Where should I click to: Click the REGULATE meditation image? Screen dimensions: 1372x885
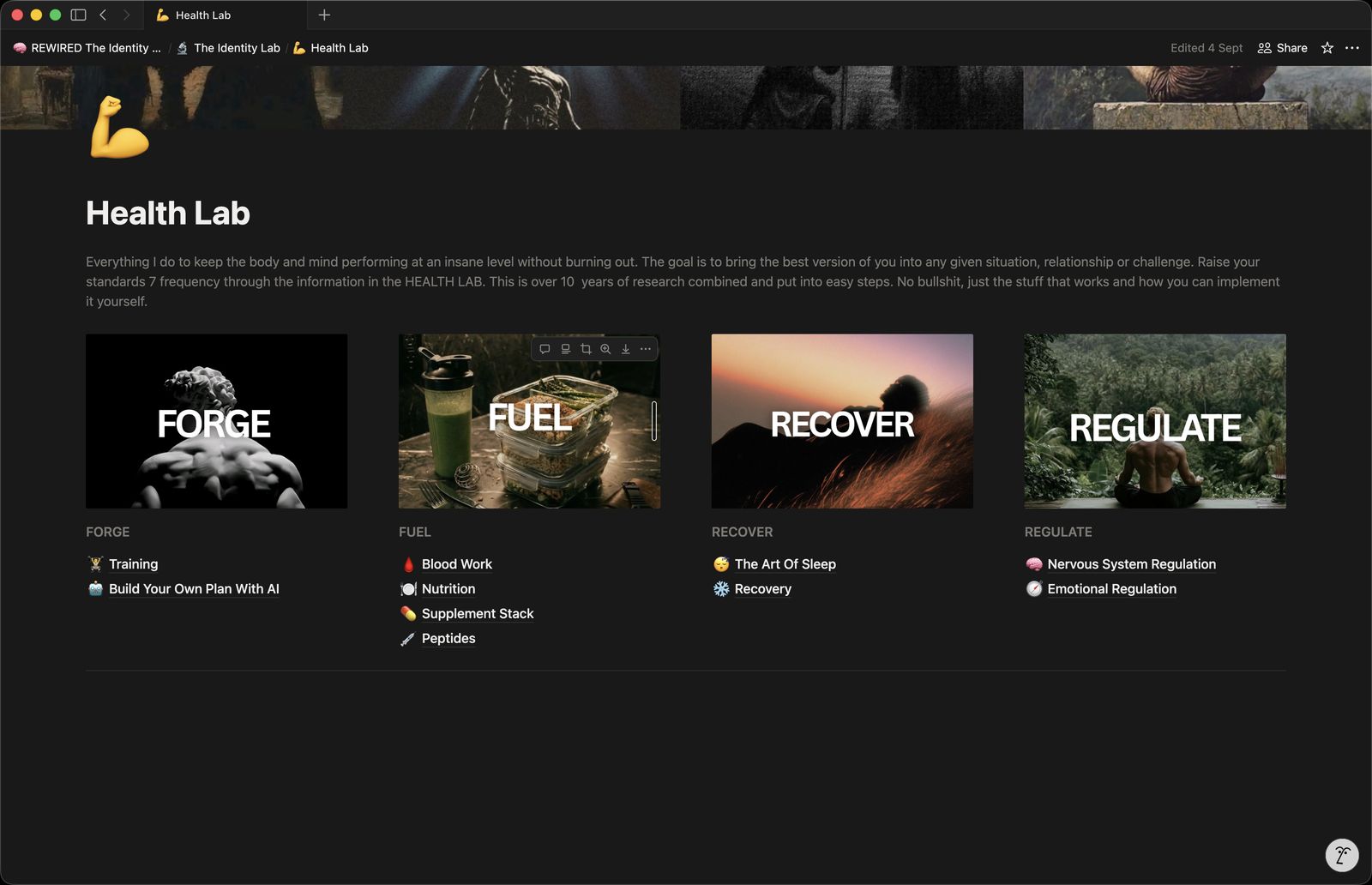[1155, 421]
